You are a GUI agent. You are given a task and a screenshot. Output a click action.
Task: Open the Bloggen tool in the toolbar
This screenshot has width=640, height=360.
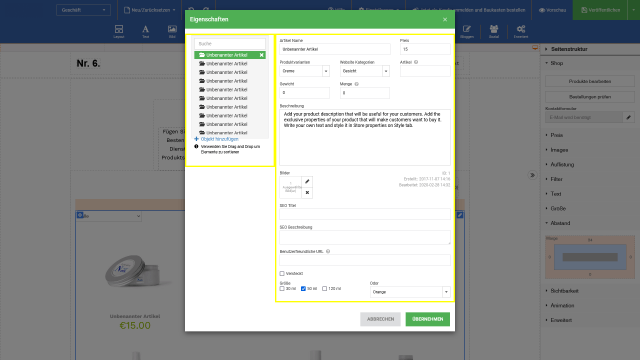467,31
